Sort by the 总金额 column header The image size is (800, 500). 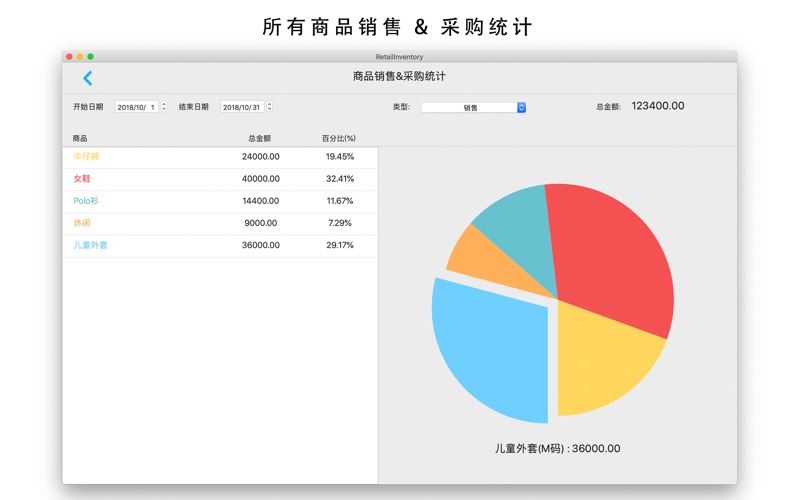point(259,138)
